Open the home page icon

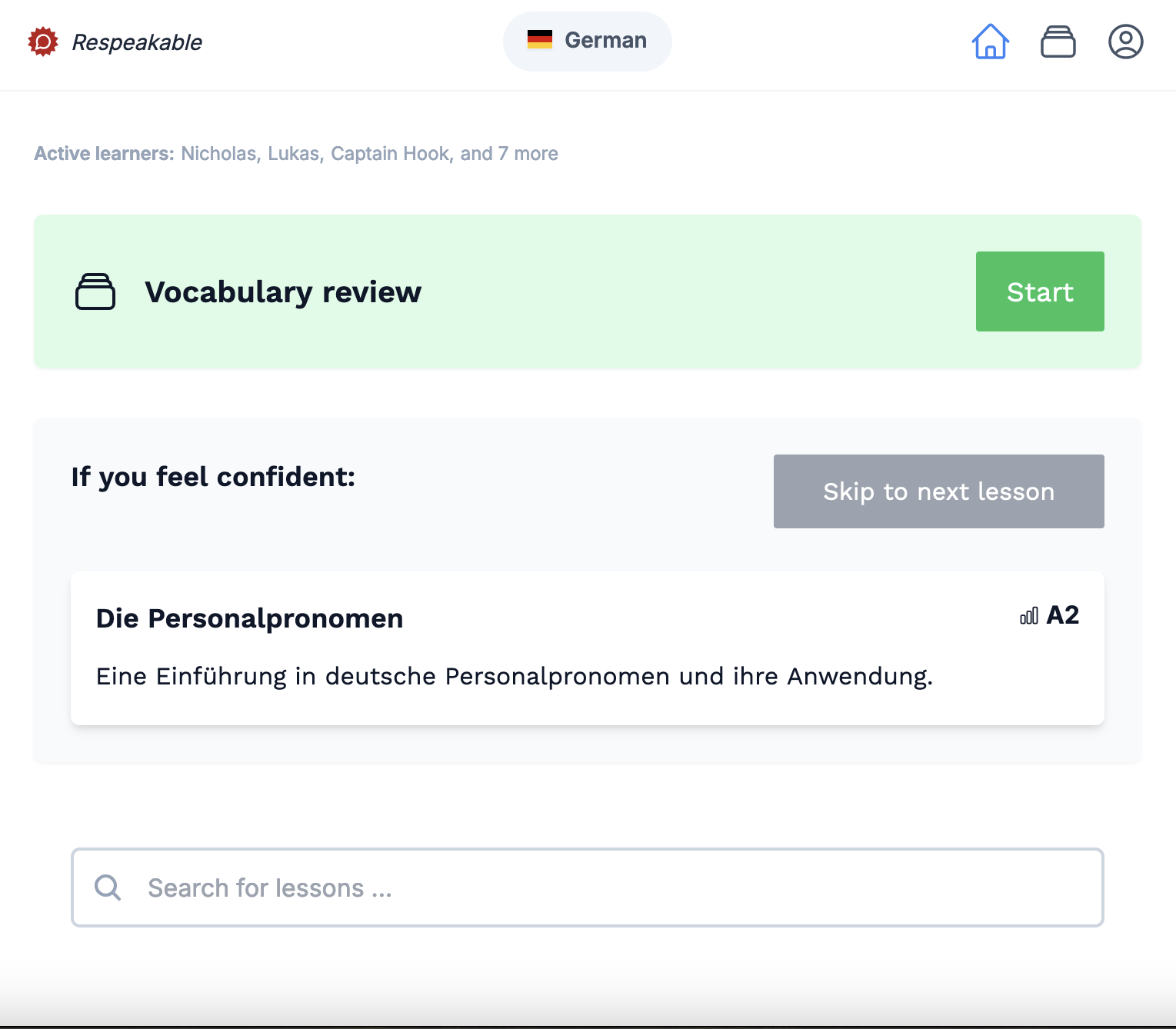tap(990, 42)
